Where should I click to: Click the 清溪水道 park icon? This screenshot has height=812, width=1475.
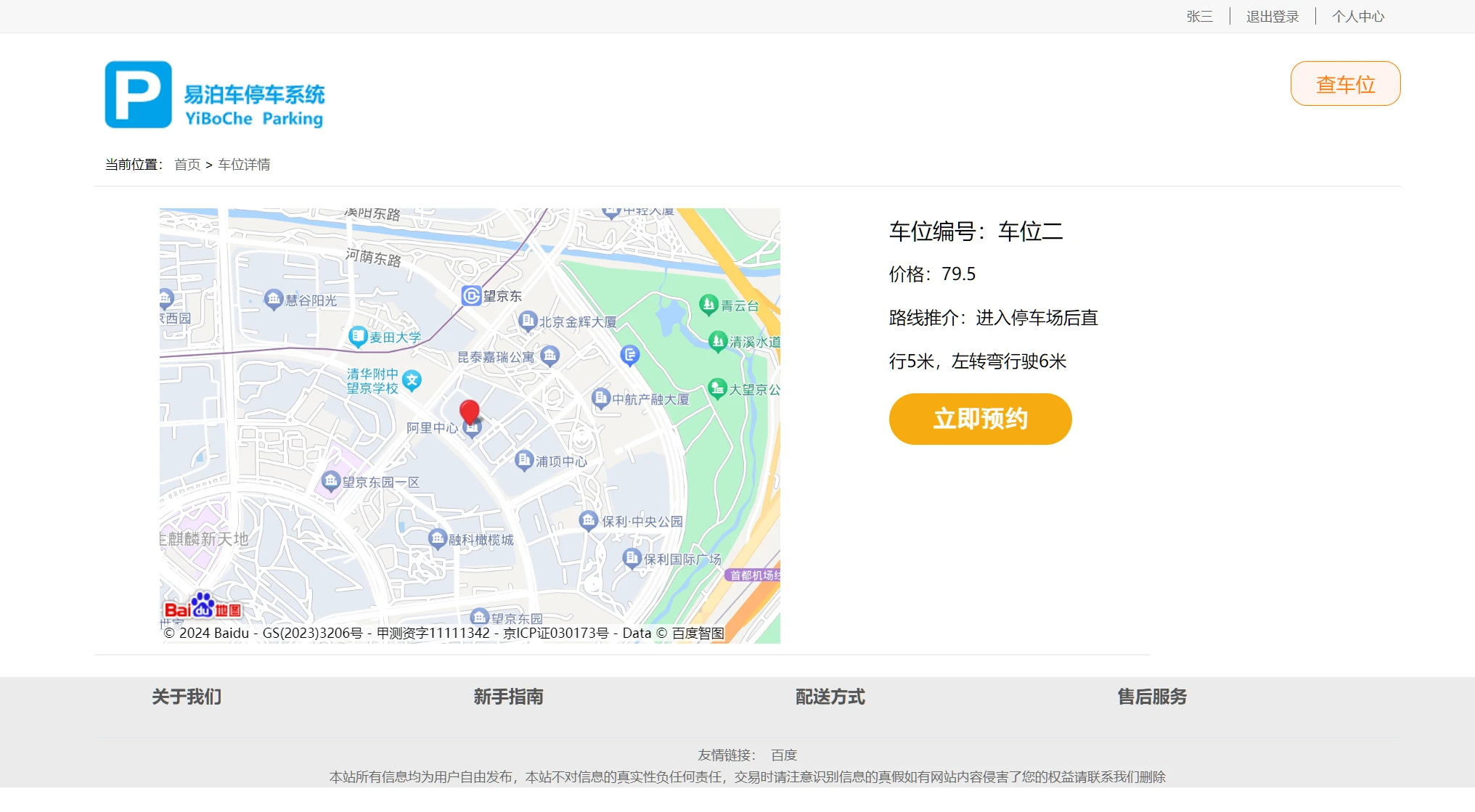(x=718, y=340)
